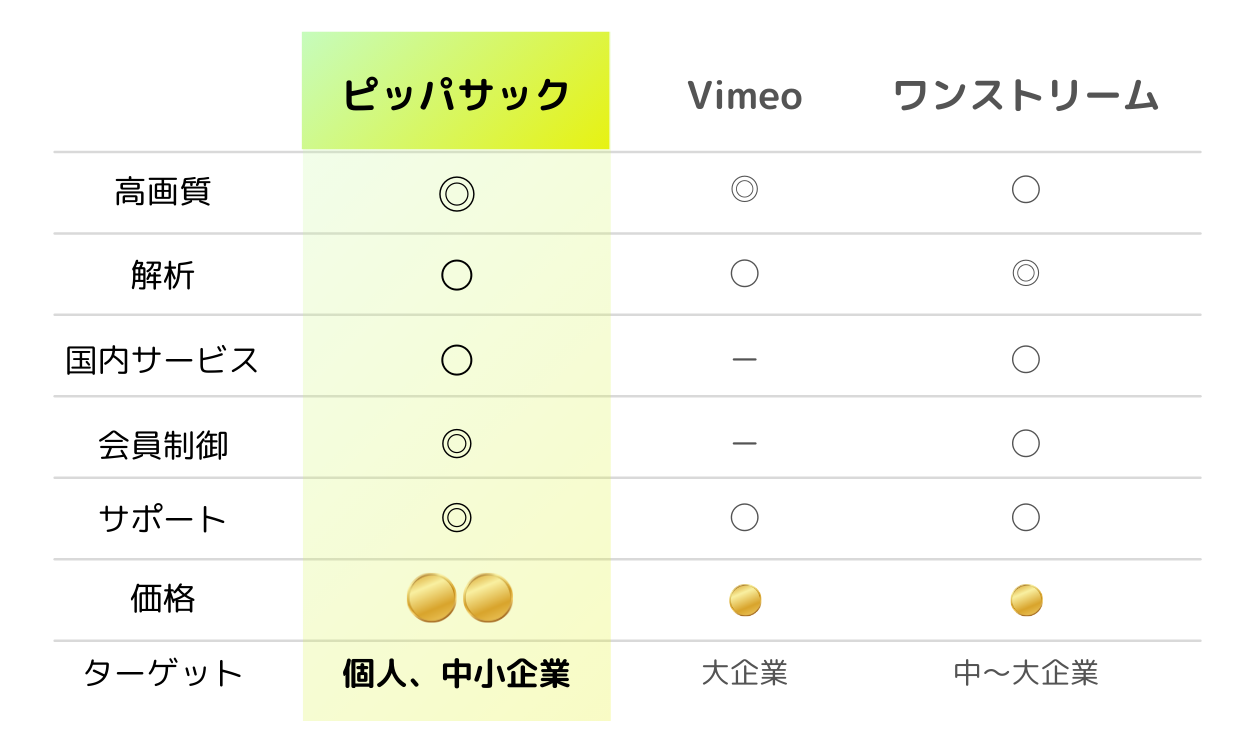1250x750 pixels.
Task: Click the 大企業 target text under Vimeo
Action: click(x=744, y=673)
